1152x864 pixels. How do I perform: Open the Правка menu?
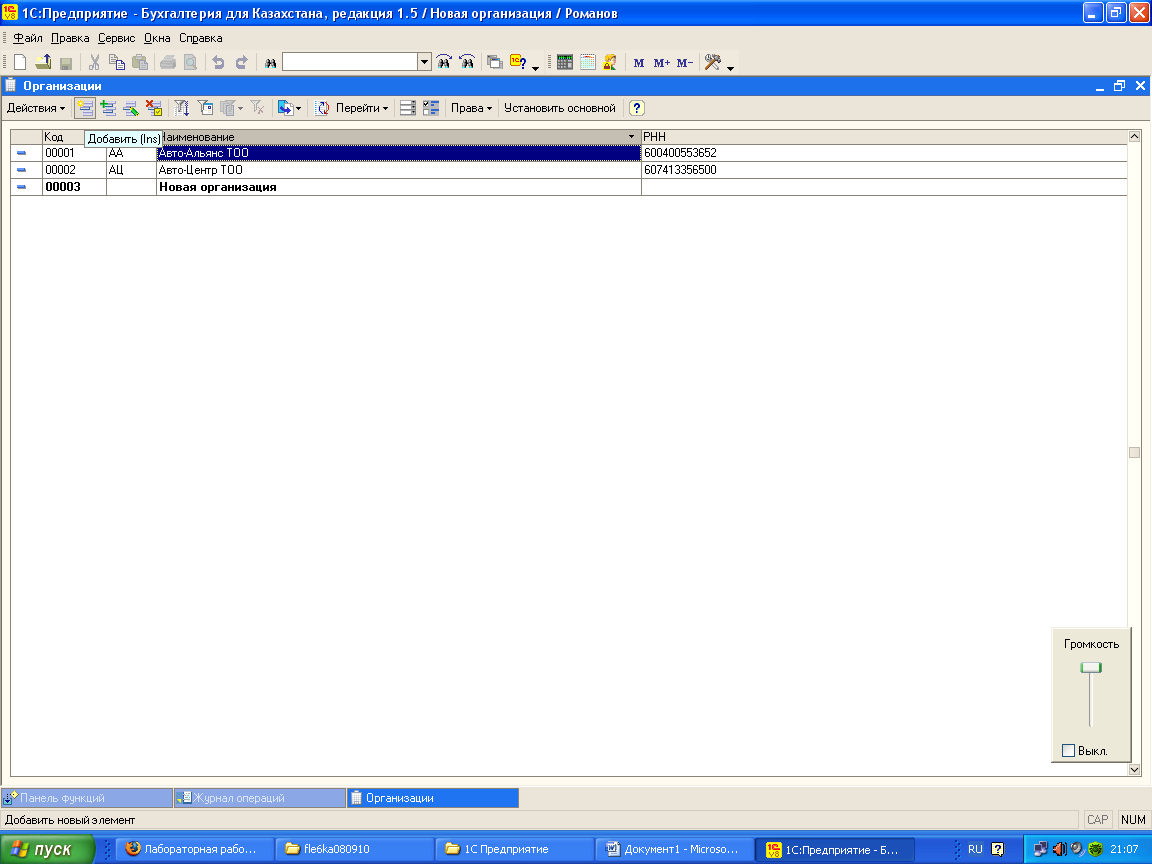pyautogui.click(x=70, y=38)
